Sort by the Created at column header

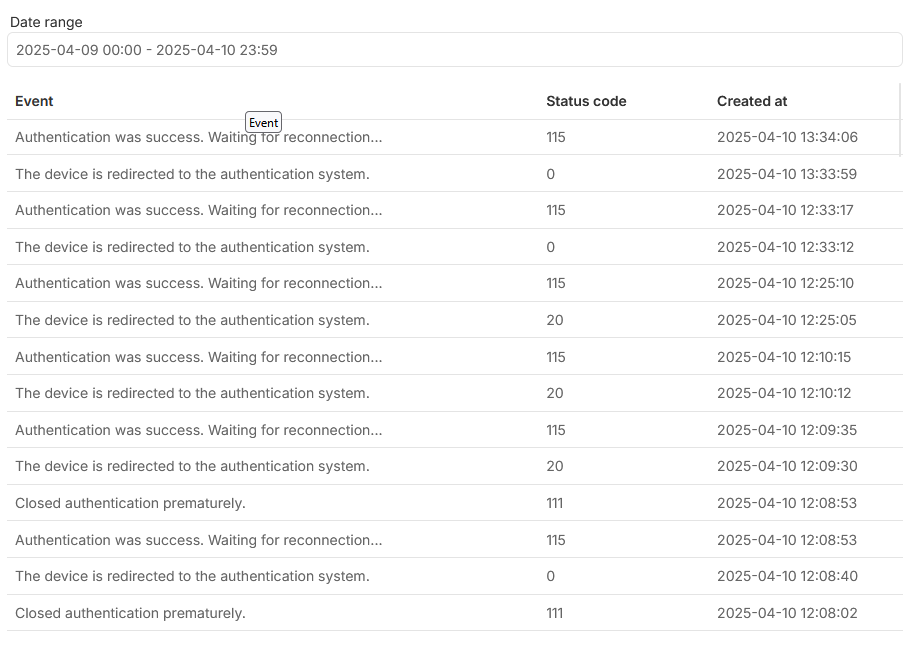(x=751, y=101)
